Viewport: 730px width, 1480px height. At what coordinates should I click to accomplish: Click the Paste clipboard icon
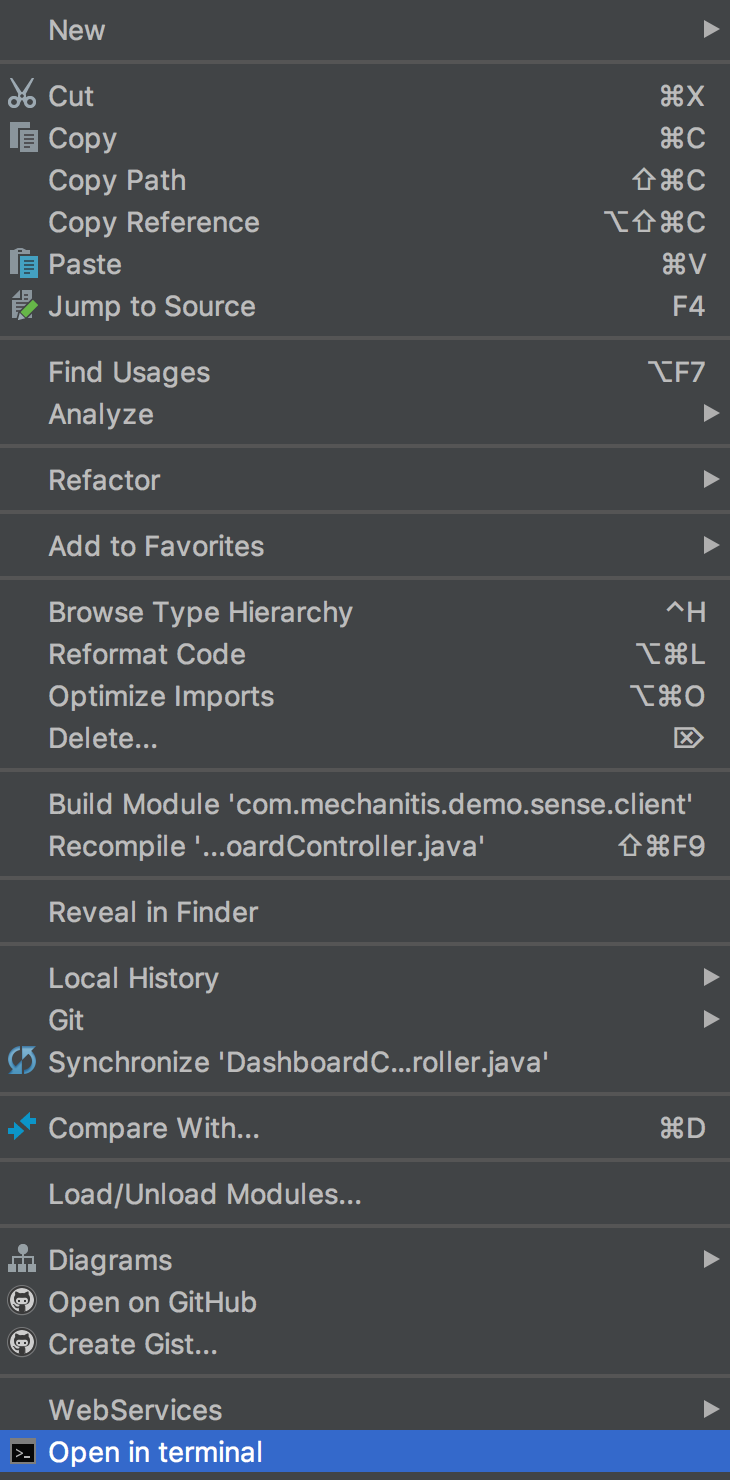(23, 263)
